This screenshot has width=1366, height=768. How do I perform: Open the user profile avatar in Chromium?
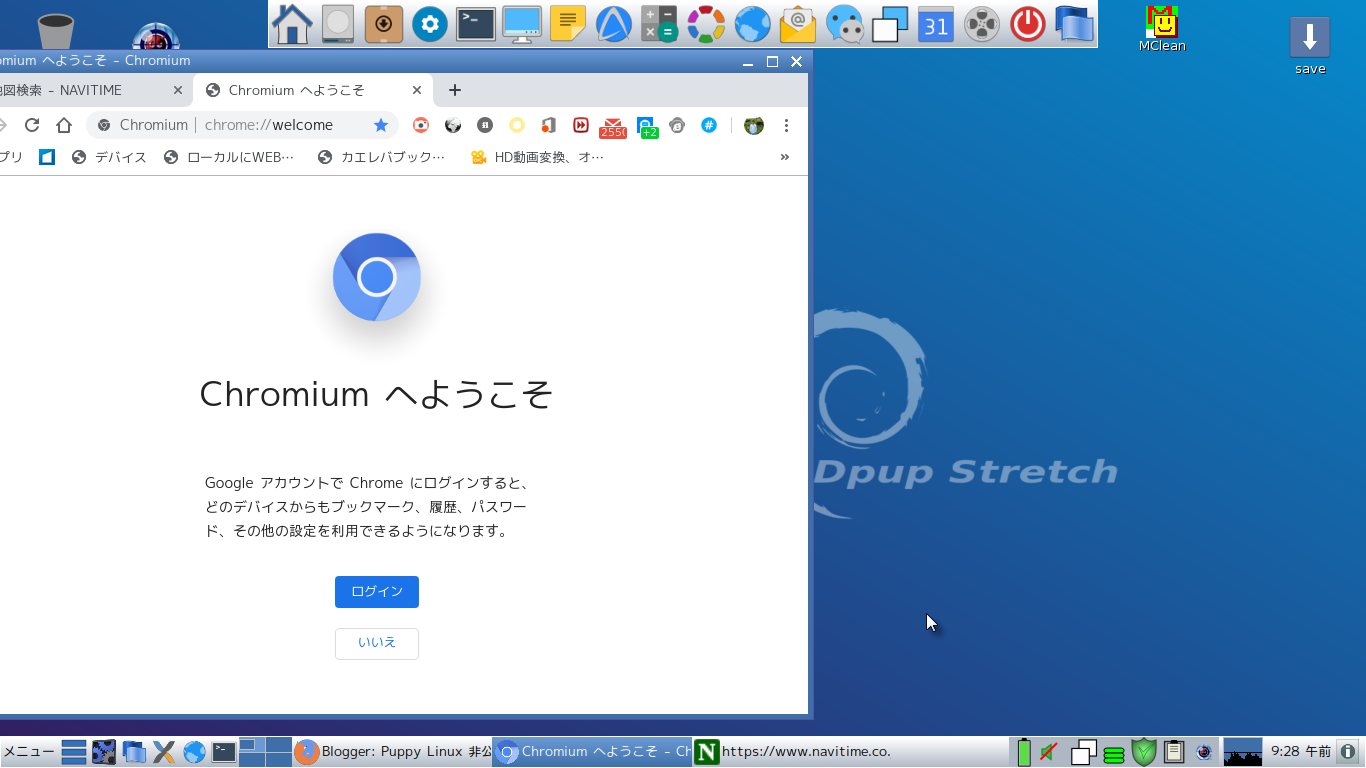[754, 125]
